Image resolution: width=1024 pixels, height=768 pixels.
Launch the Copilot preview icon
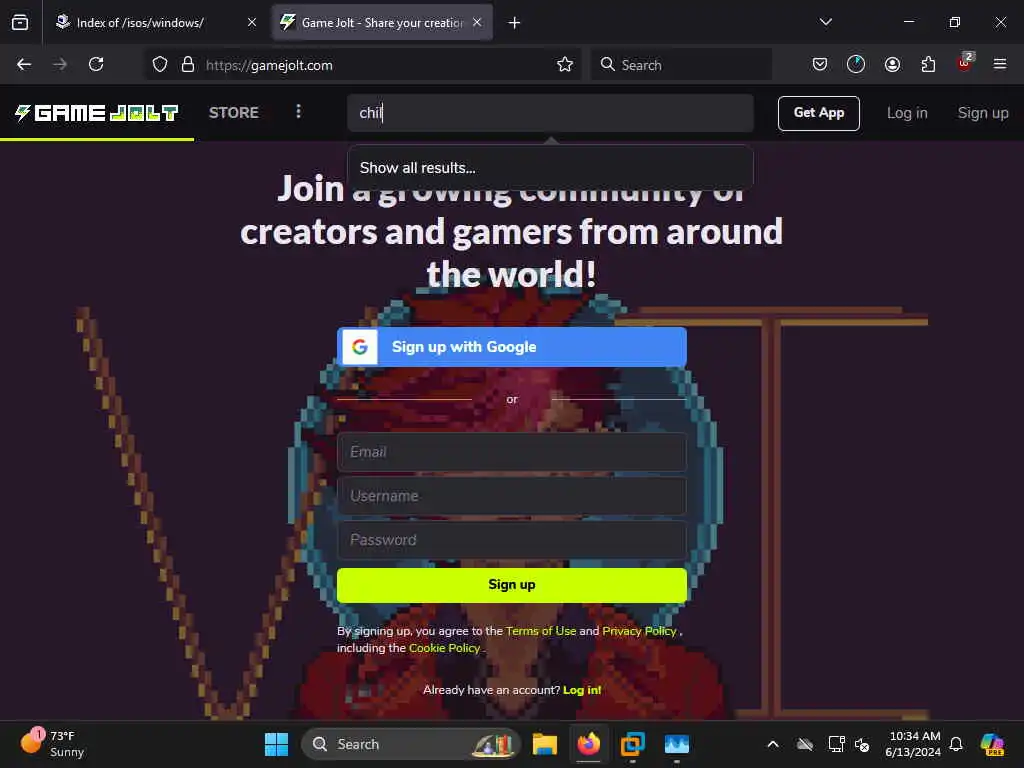coord(992,744)
